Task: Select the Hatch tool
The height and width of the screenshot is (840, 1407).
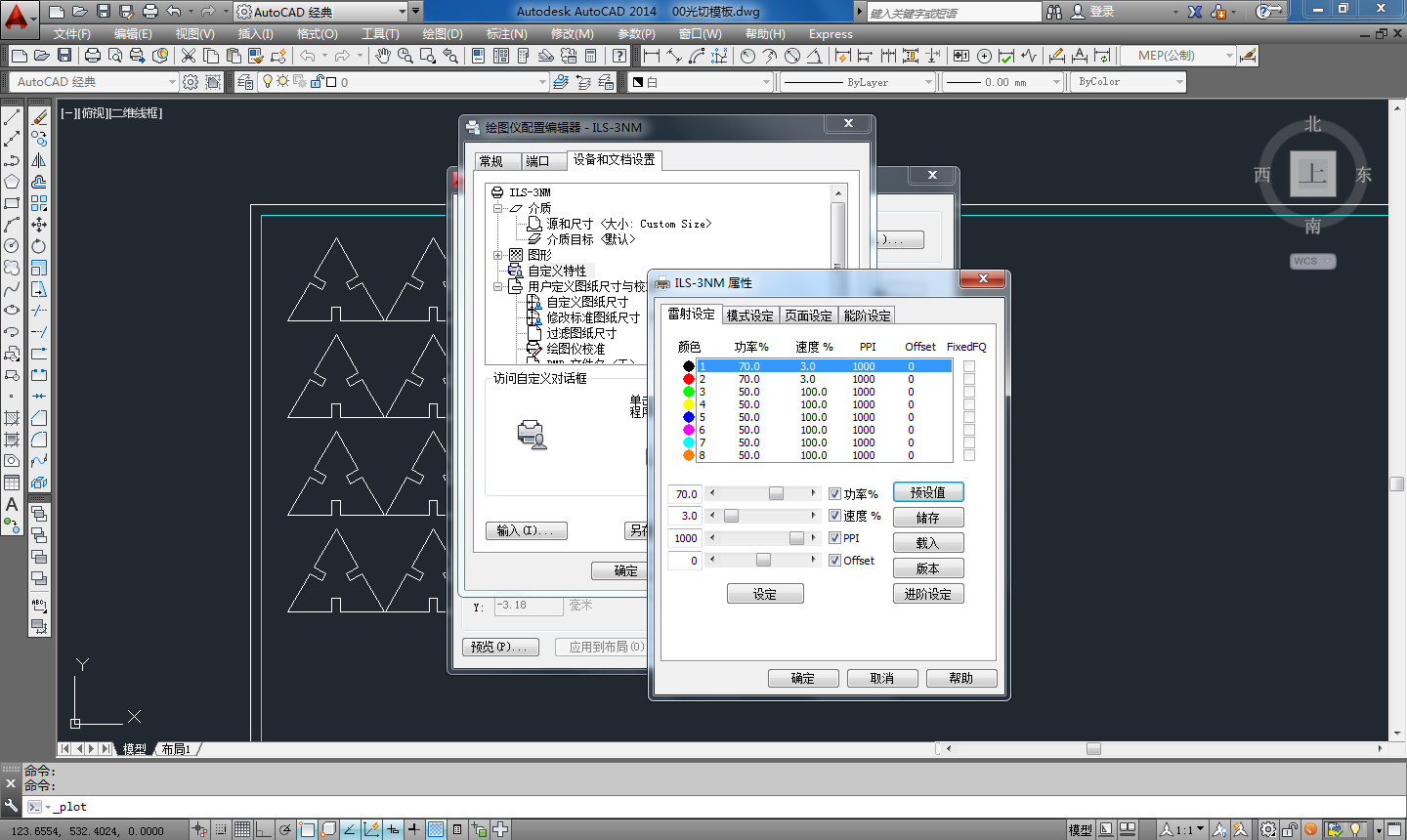Action: [x=12, y=418]
